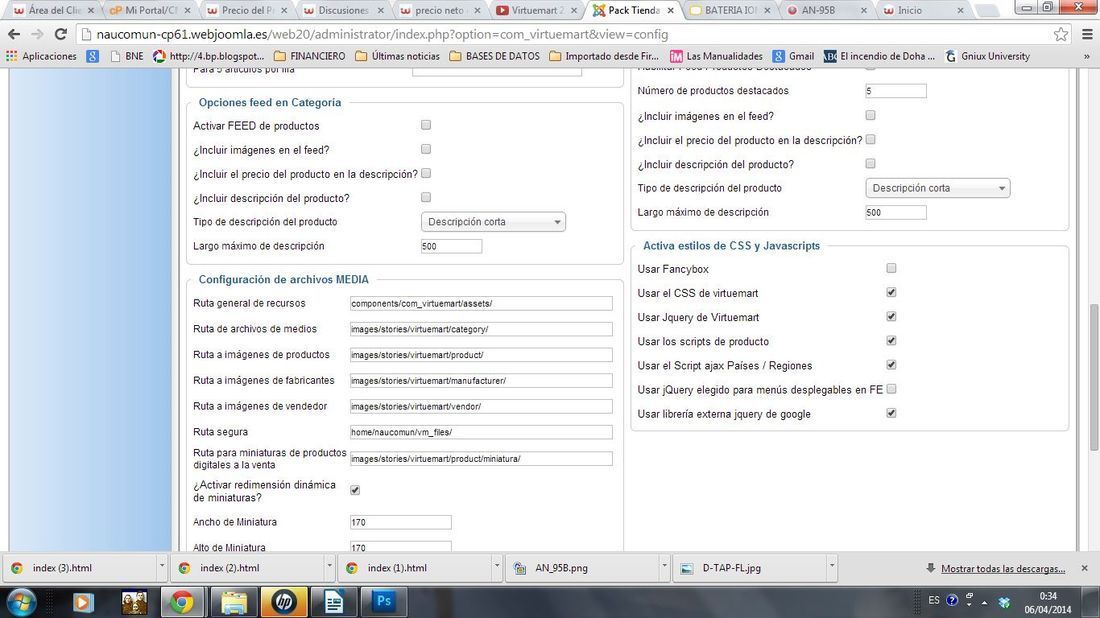This screenshot has width=1100, height=618.
Task: Uncheck Usar el CSS de virtuemart
Action: (891, 292)
